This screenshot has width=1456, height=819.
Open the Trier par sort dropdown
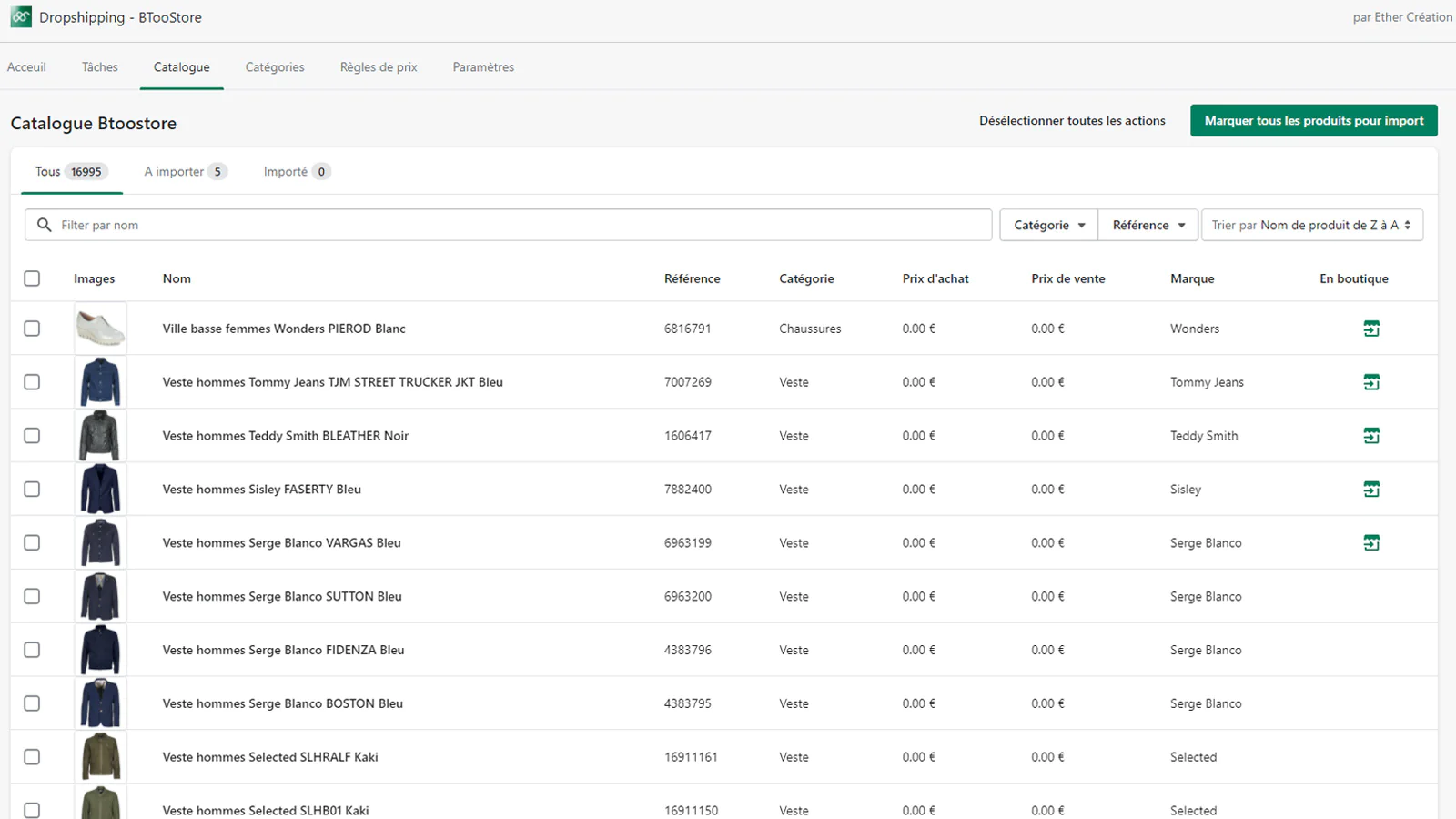[1311, 225]
